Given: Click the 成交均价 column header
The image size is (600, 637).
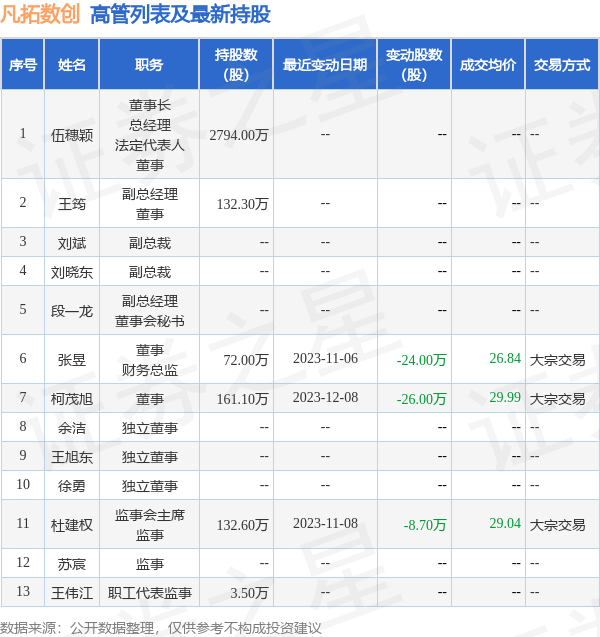Looking at the screenshot, I should click(488, 65).
